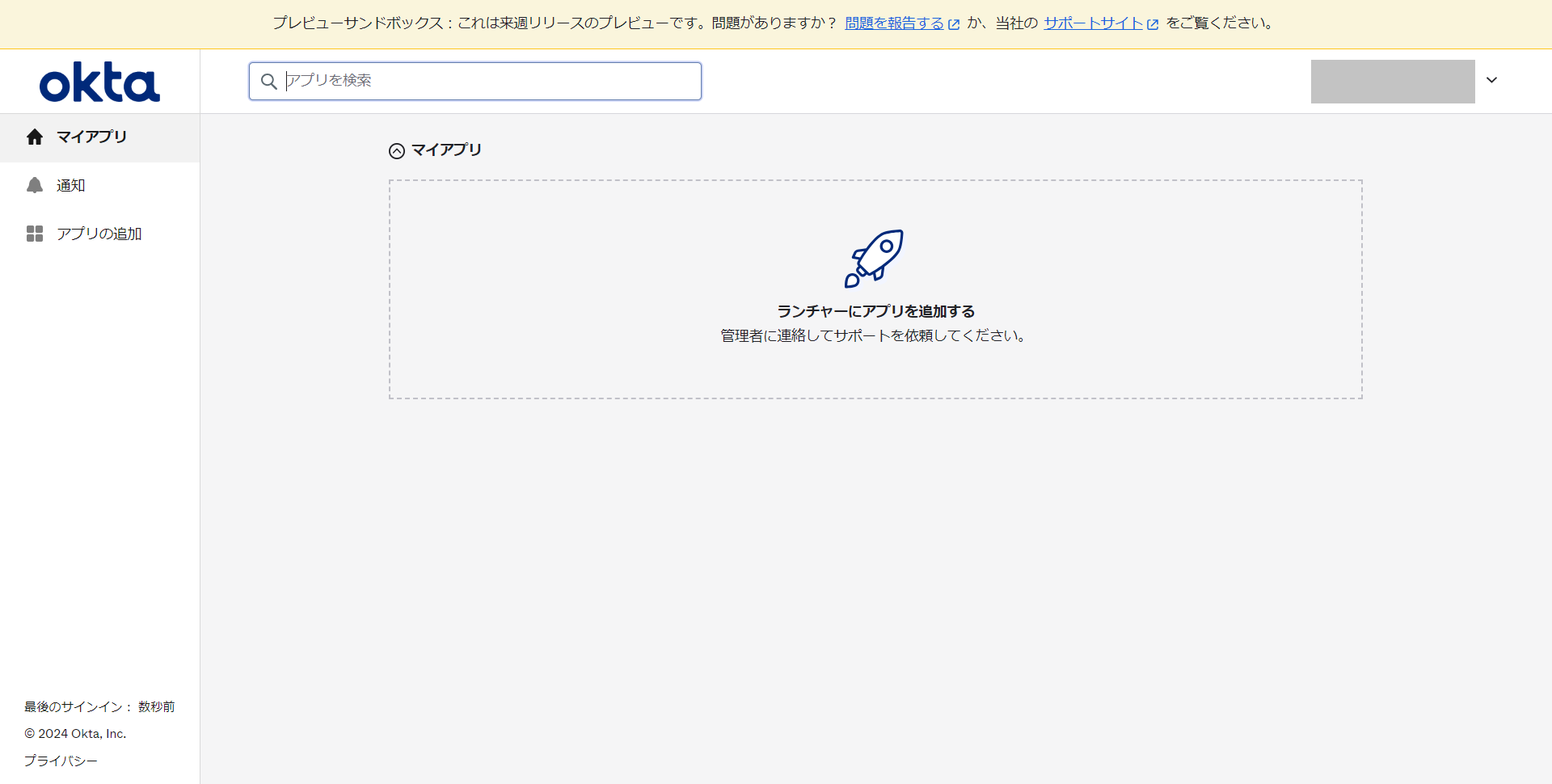Image resolution: width=1552 pixels, height=784 pixels.
Task: Collapse the マイアプリ section with the circled chevron
Action: click(x=397, y=151)
